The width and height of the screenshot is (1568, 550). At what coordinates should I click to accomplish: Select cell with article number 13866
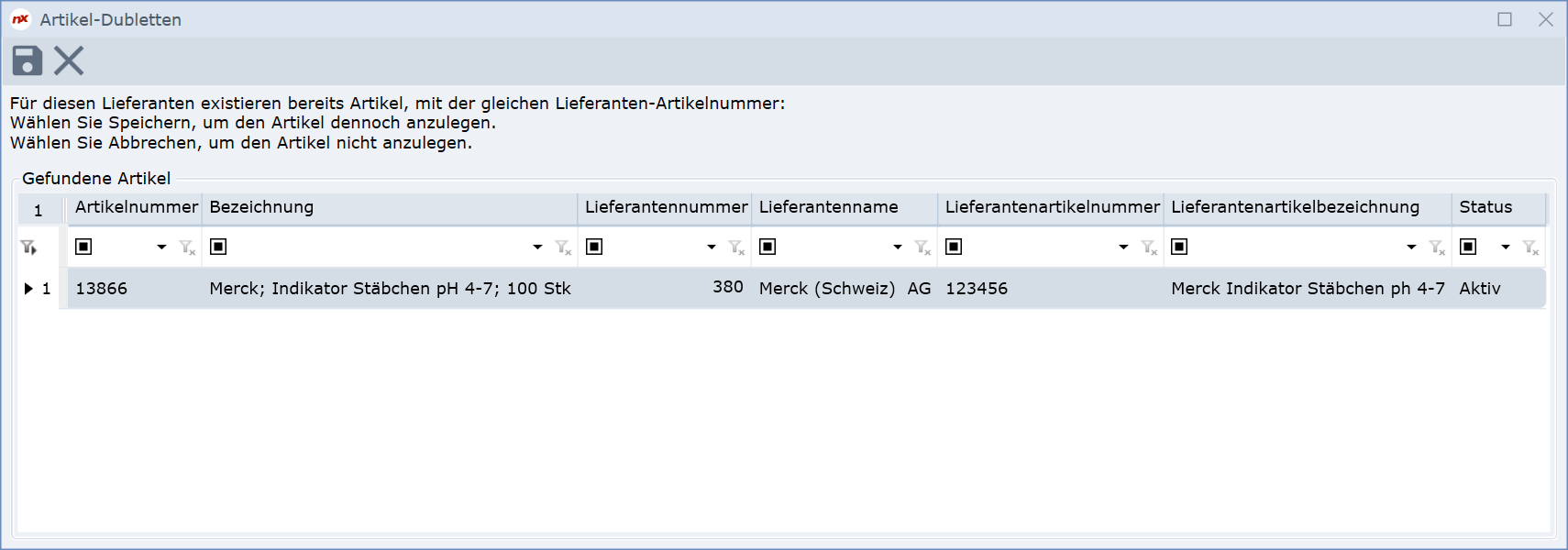pyautogui.click(x=136, y=289)
